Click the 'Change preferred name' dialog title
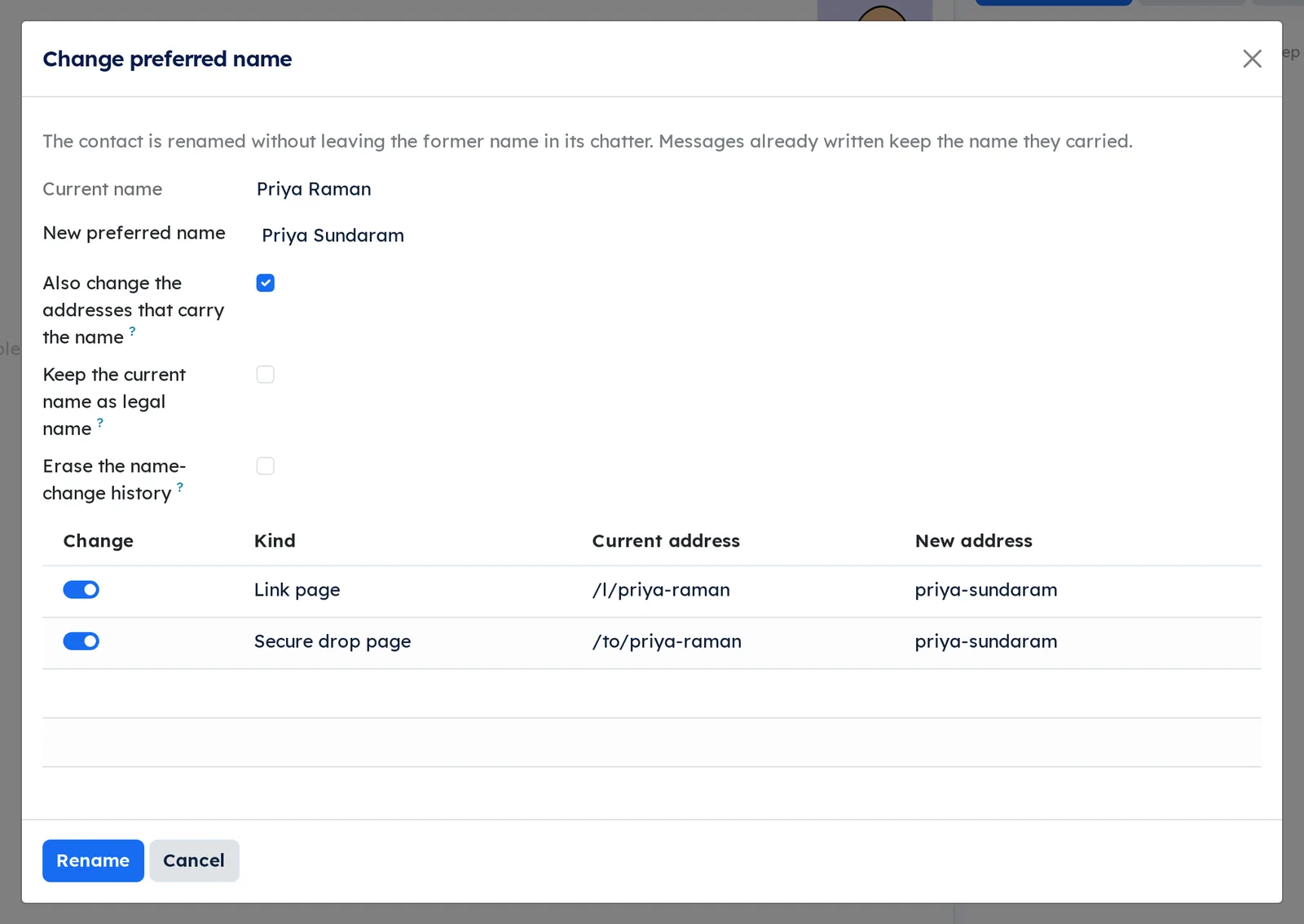1304x924 pixels. pos(167,59)
